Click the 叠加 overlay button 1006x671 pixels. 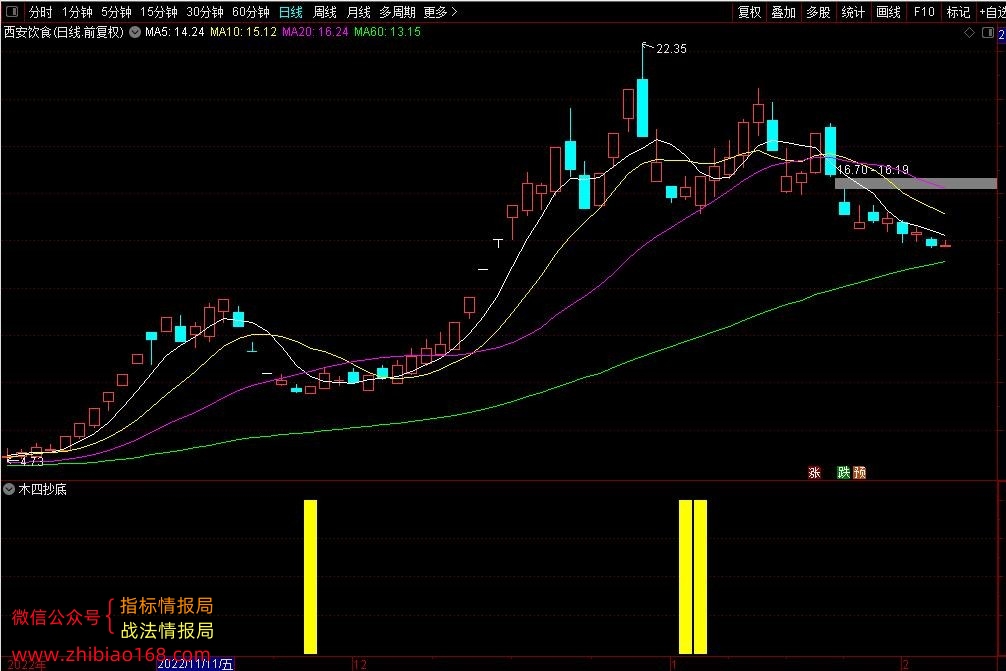[783, 12]
